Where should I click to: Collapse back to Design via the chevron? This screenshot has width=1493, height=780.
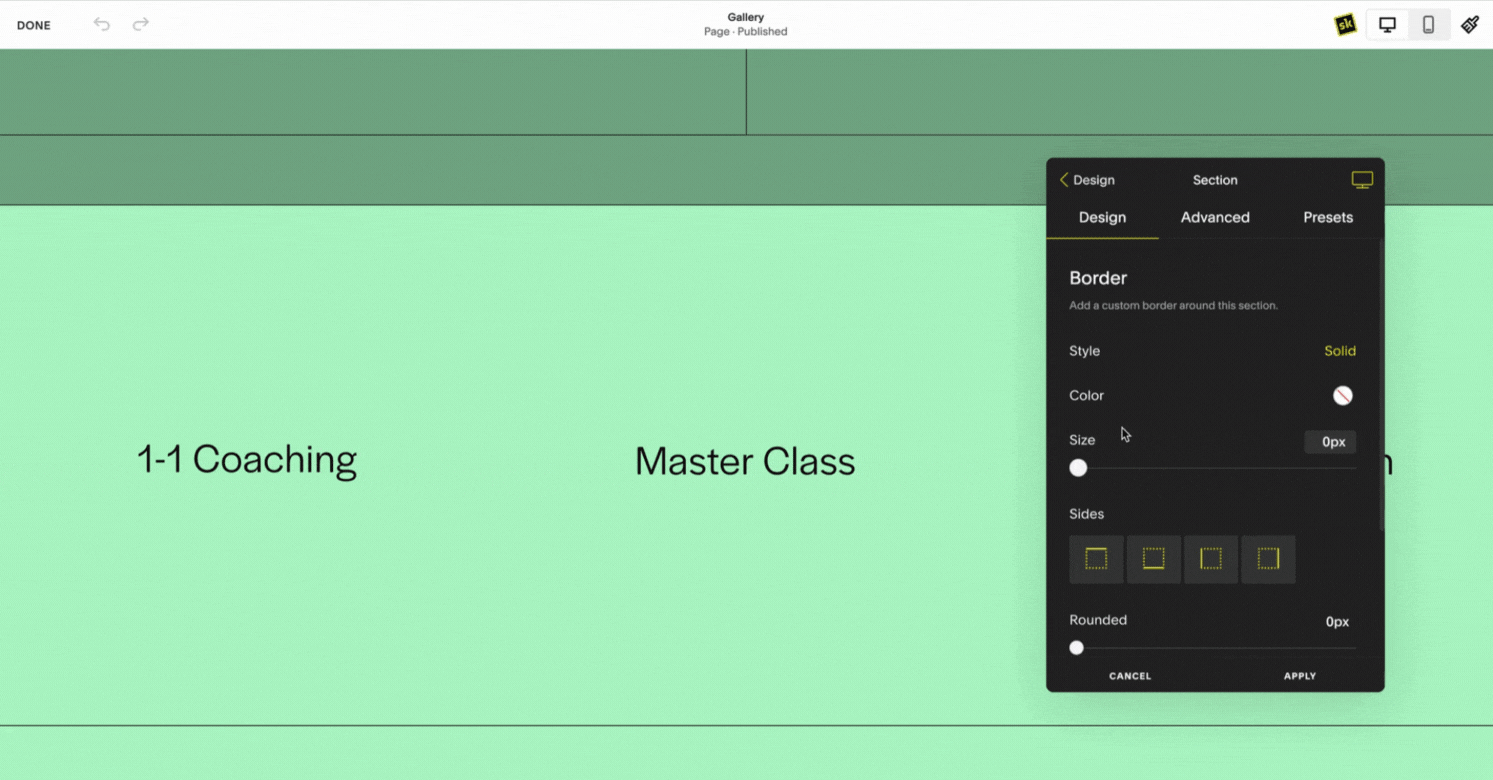[1065, 179]
